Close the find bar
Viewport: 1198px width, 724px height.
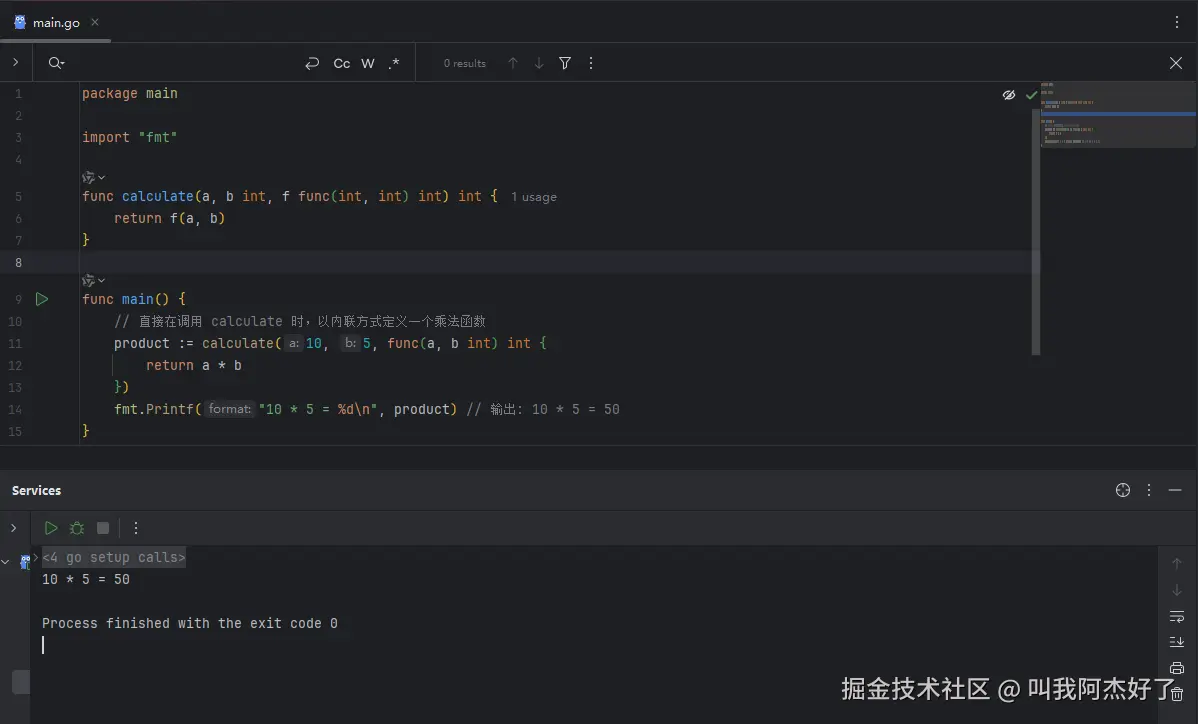(1176, 63)
